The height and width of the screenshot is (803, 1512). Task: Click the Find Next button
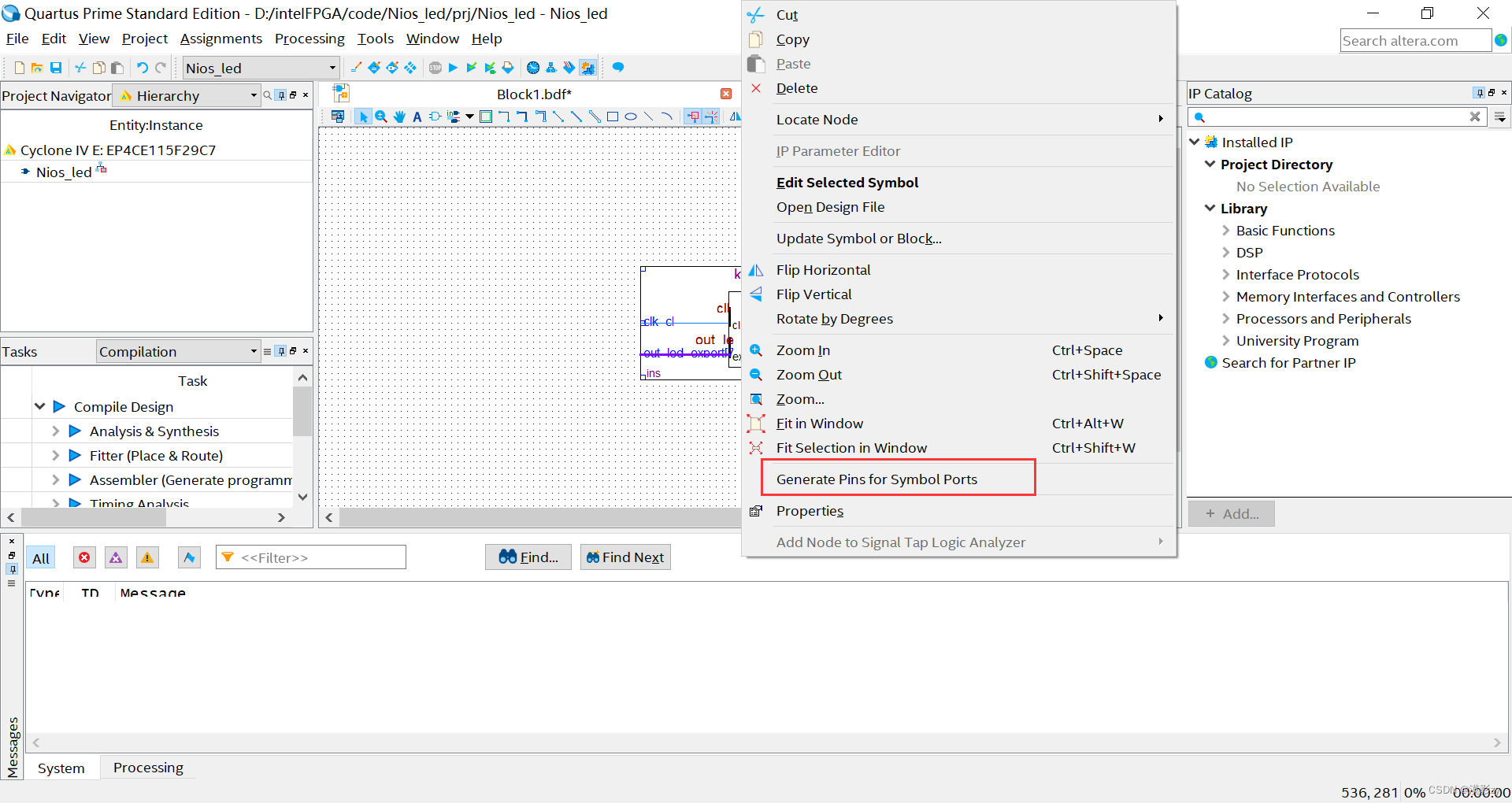tap(625, 557)
